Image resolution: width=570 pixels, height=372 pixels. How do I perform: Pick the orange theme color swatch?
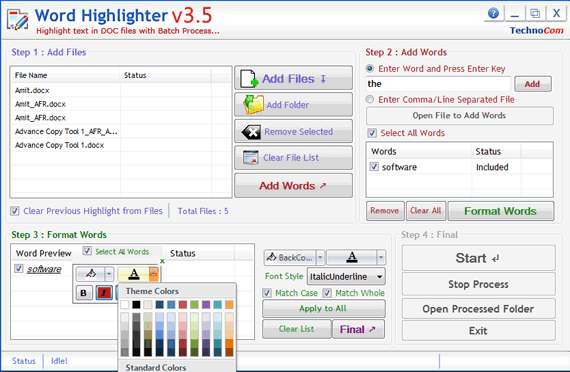229,304
